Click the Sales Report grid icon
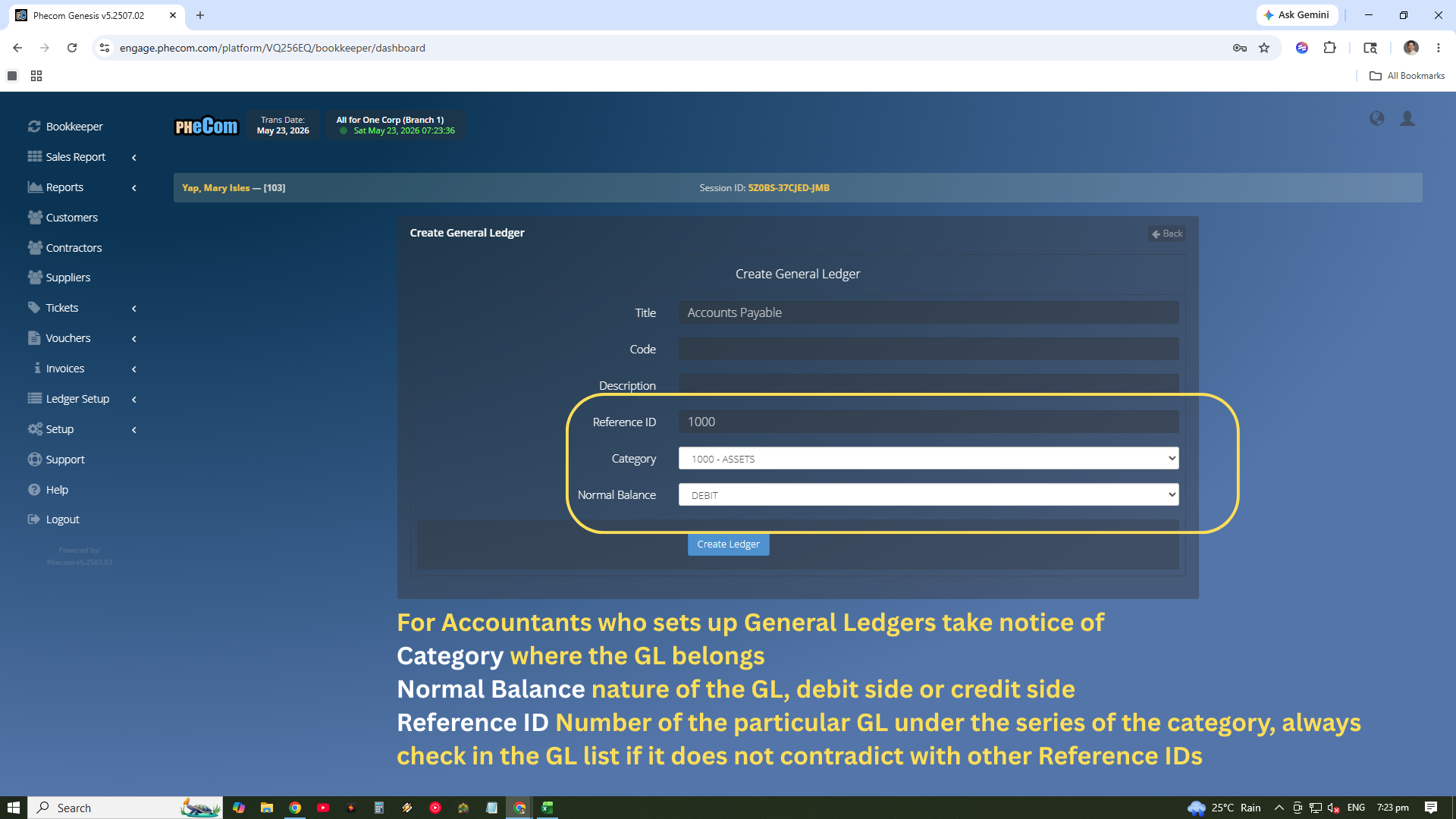Image resolution: width=1456 pixels, height=819 pixels. pos(35,156)
